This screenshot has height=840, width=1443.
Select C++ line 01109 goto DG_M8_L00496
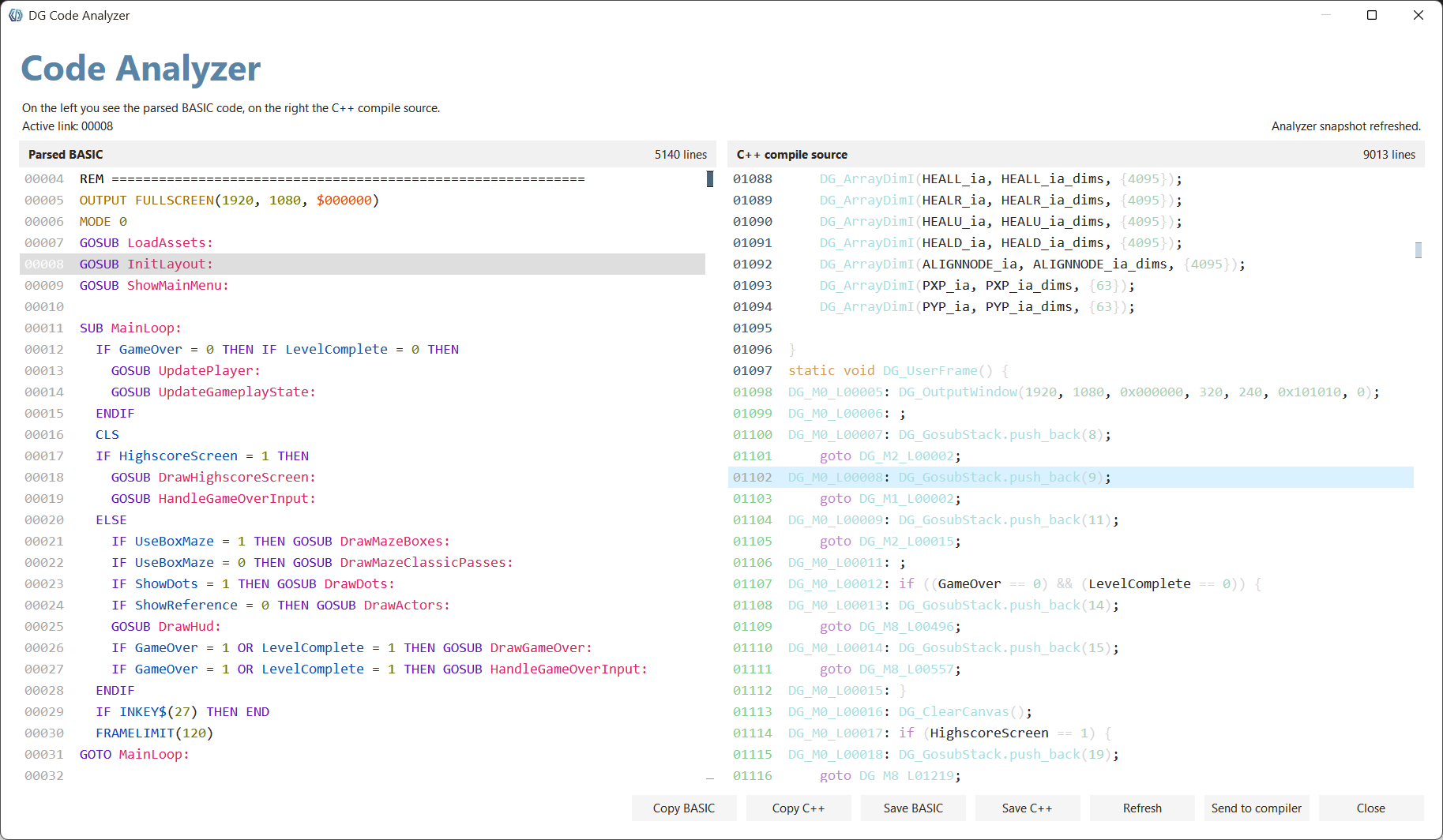pyautogui.click(x=1071, y=626)
